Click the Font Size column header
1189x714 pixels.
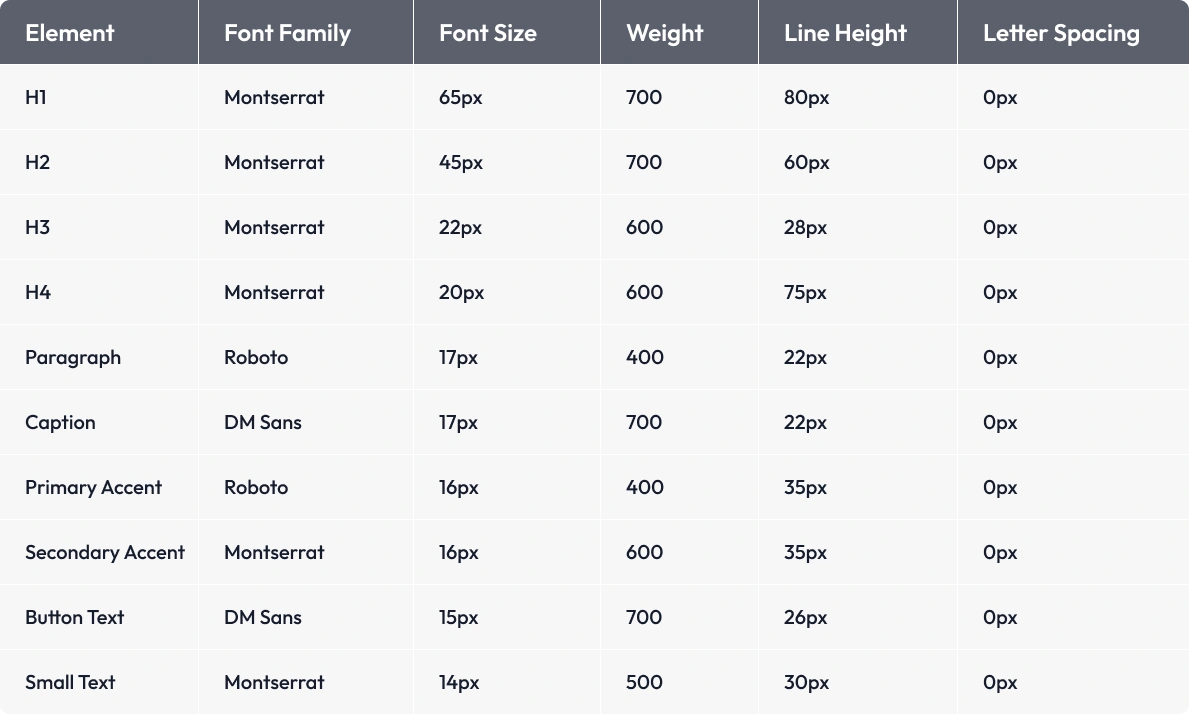pos(487,33)
